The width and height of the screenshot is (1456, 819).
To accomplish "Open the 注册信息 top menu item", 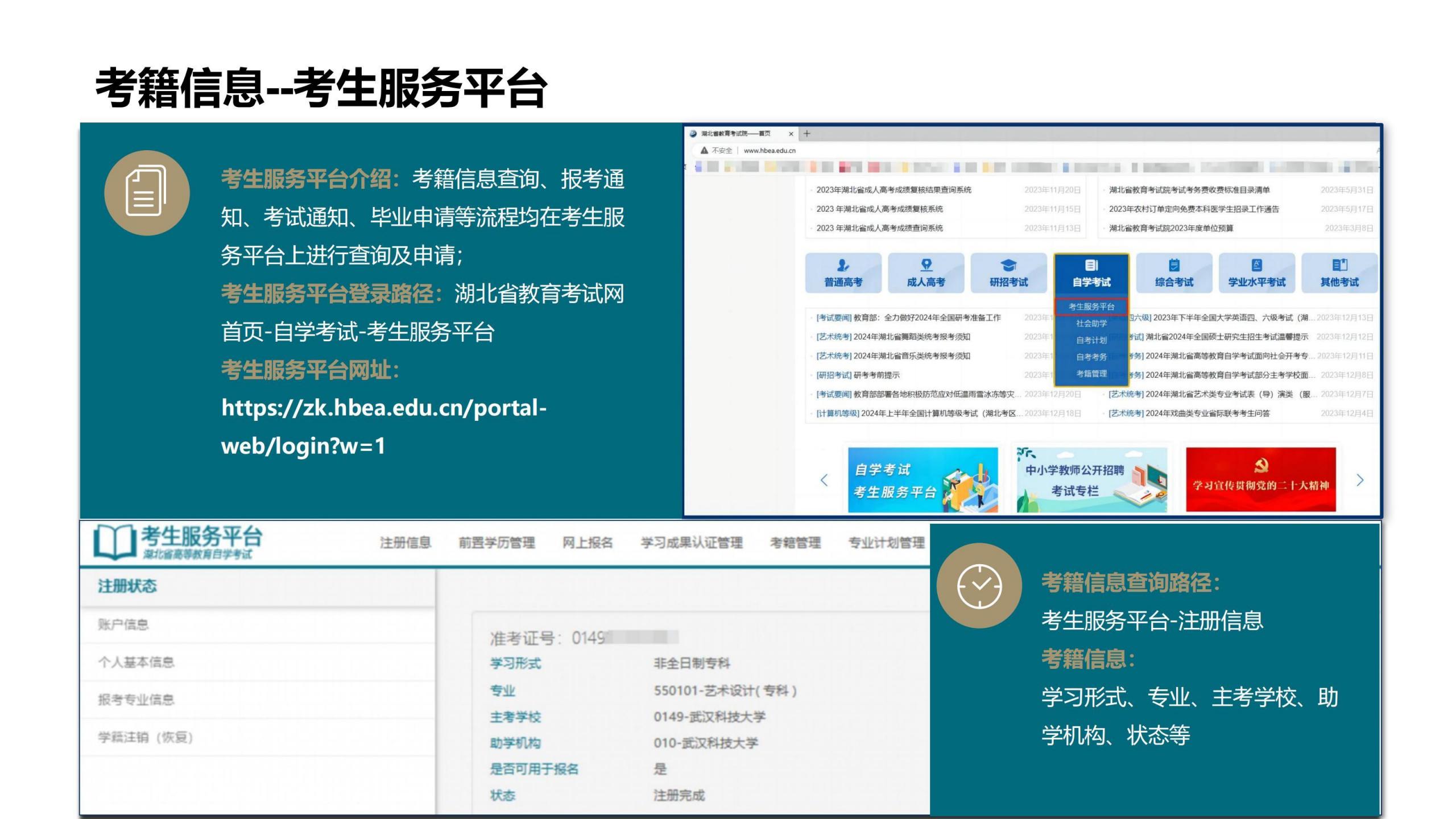I will (x=405, y=543).
